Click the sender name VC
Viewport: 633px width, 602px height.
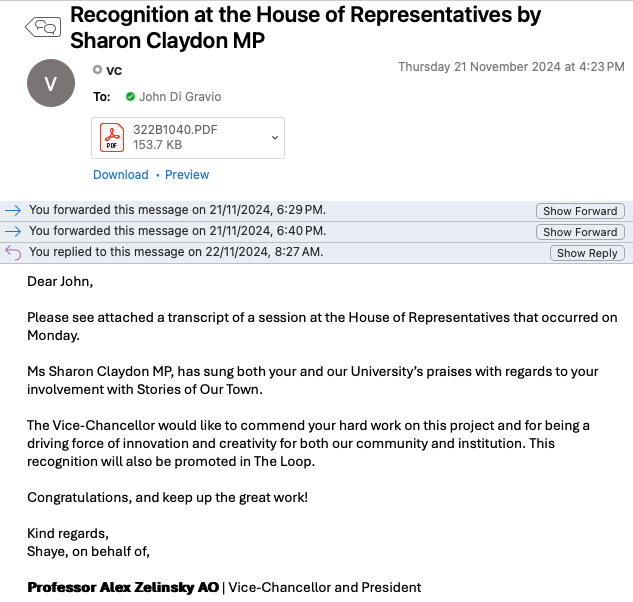(x=115, y=70)
